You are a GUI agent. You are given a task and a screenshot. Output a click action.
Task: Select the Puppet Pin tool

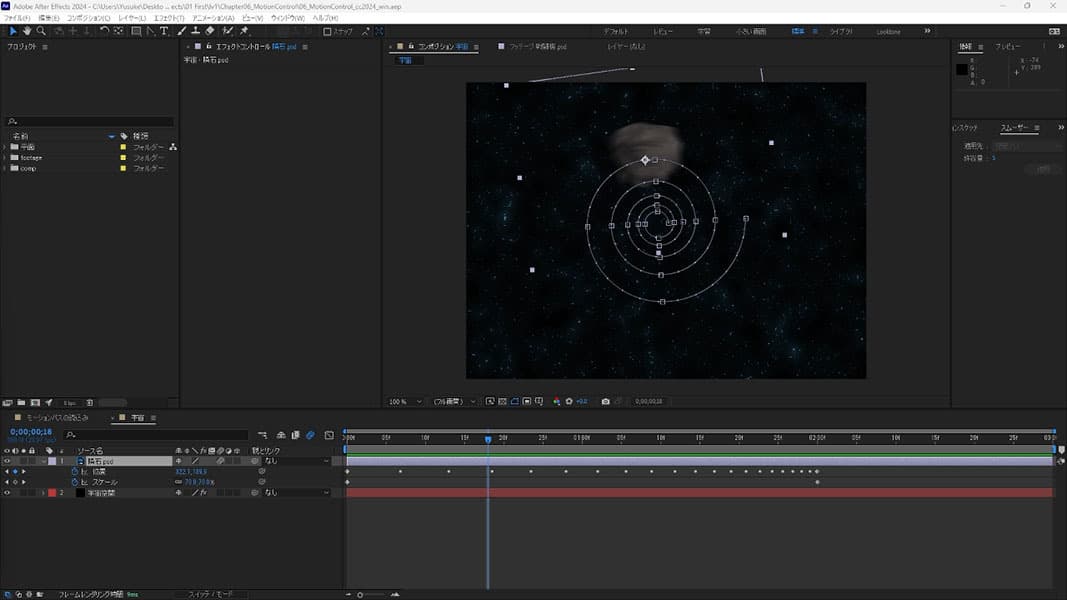click(244, 31)
